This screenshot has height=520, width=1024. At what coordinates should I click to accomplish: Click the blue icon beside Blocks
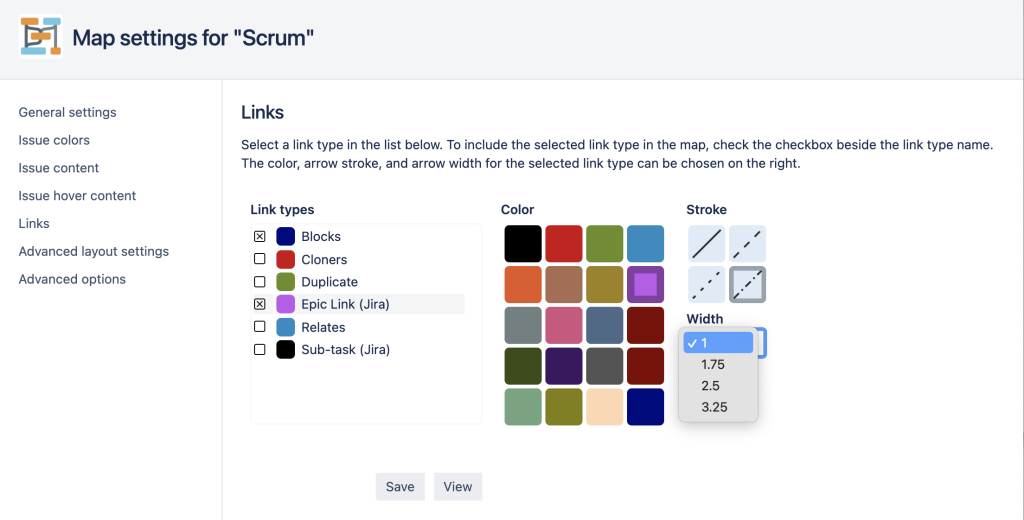[285, 236]
